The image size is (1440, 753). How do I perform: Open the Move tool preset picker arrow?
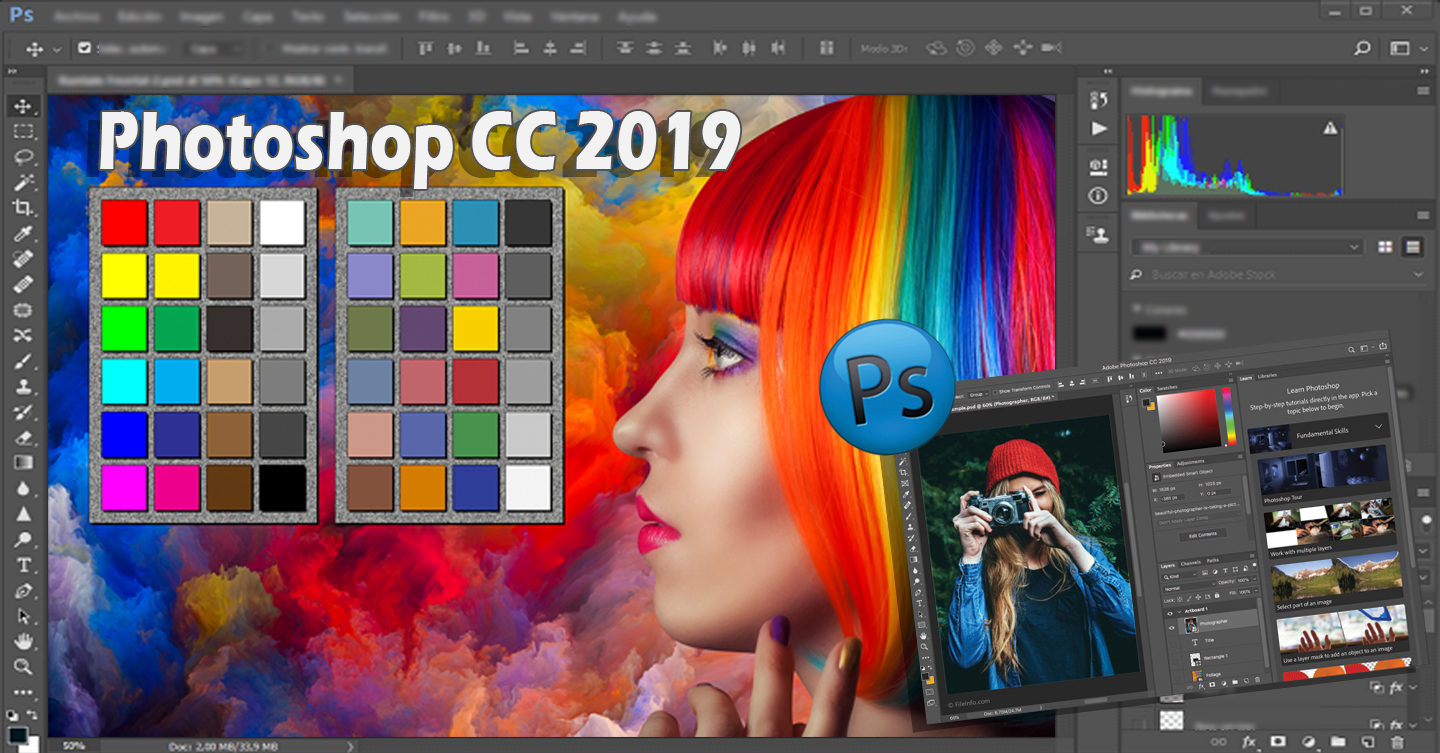point(57,49)
